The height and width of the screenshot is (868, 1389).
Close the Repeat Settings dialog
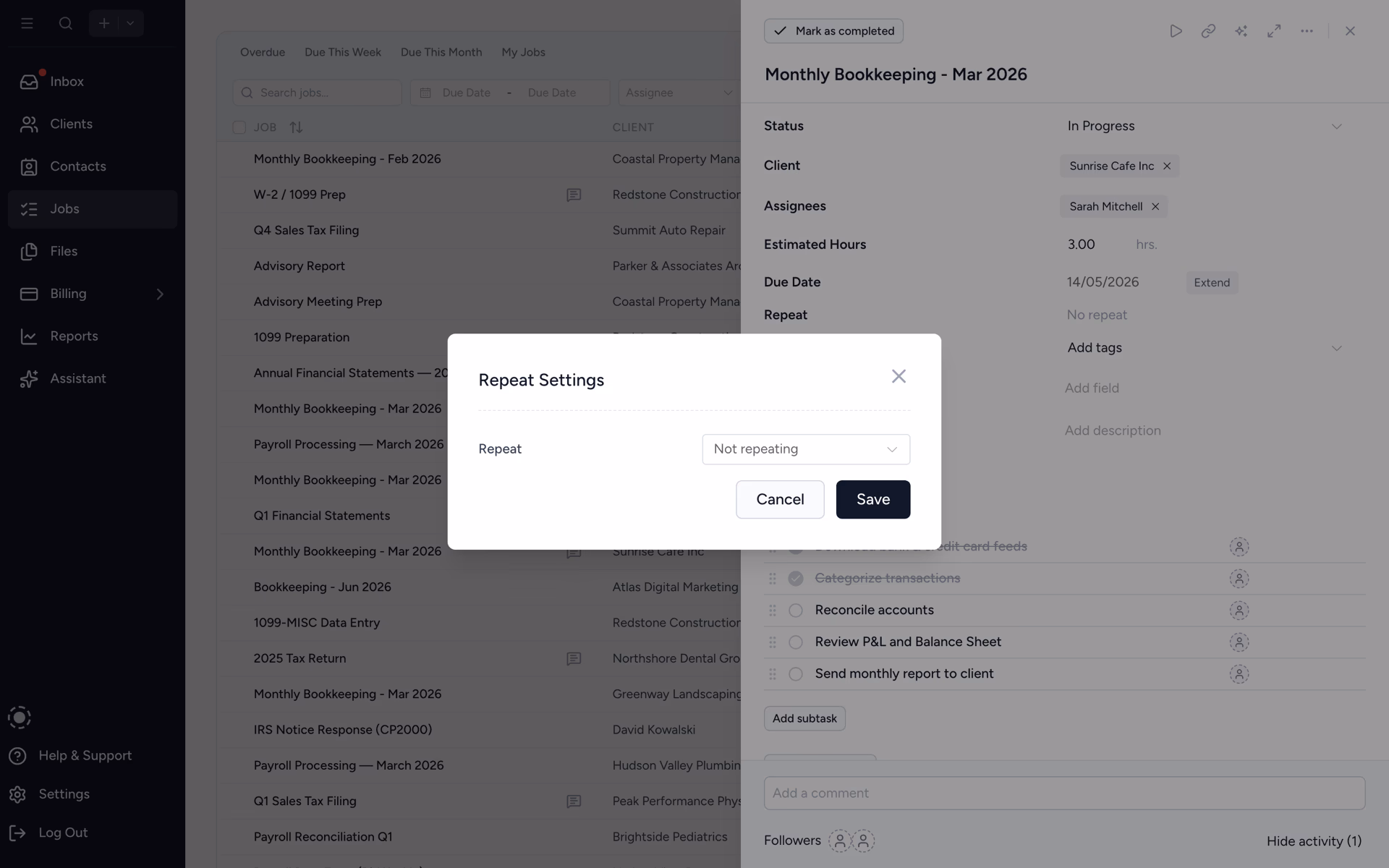[899, 376]
